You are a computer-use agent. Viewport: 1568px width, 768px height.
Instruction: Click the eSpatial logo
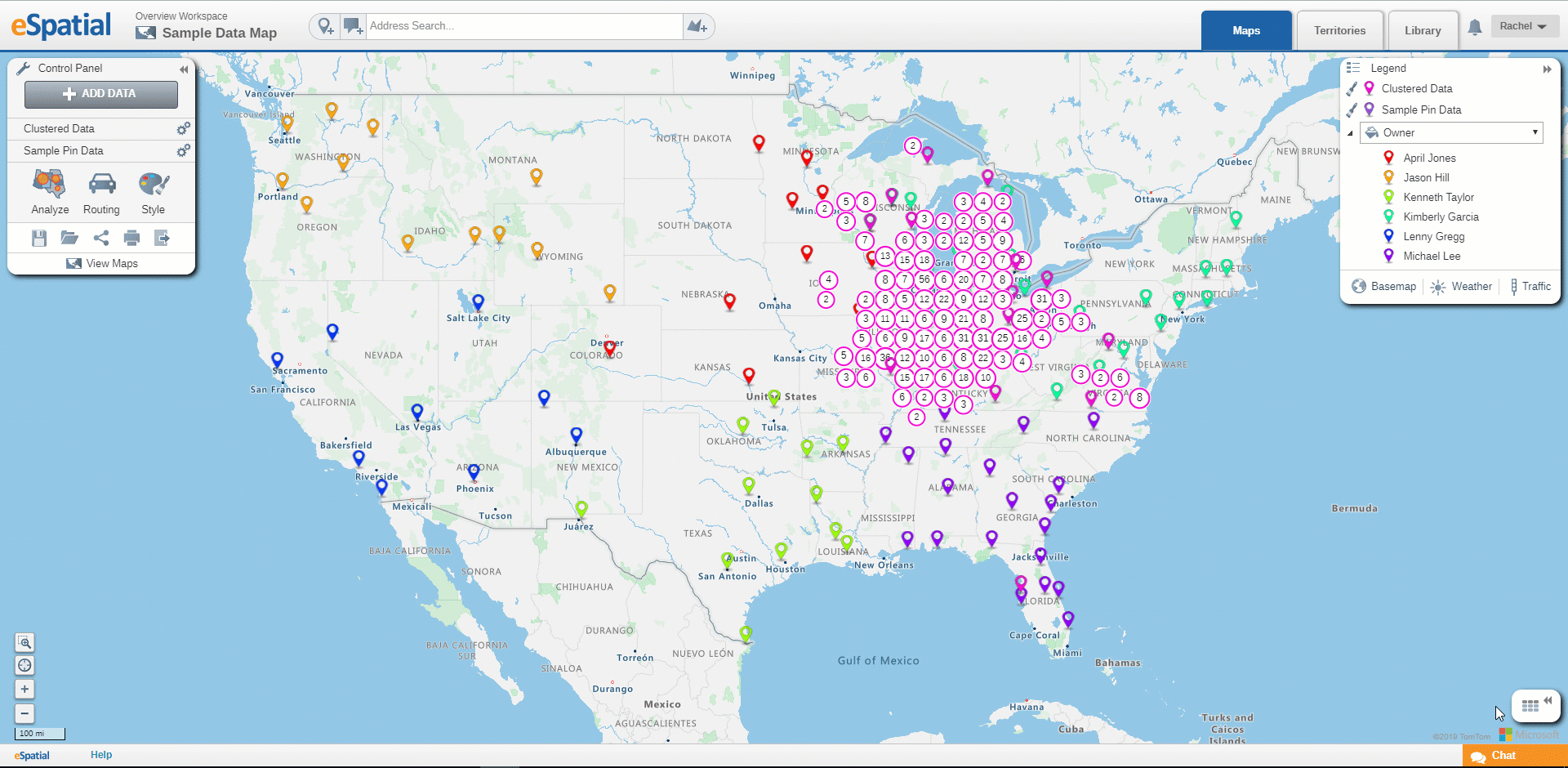pyautogui.click(x=60, y=25)
